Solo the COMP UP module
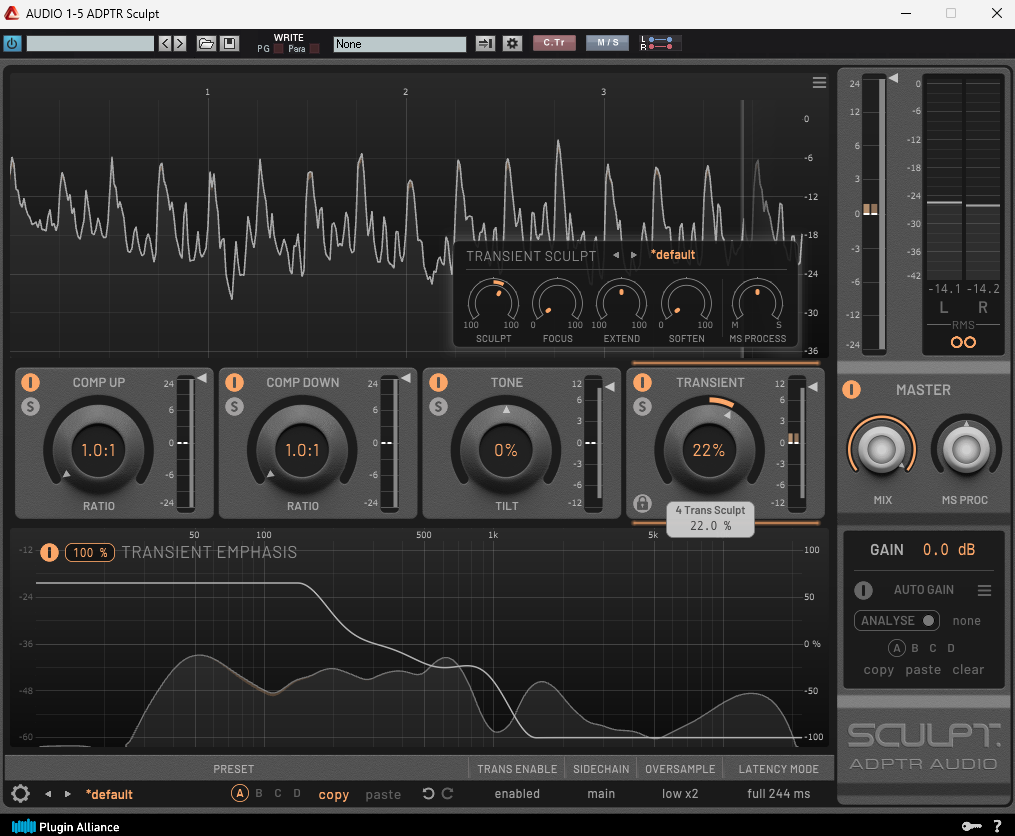Image resolution: width=1015 pixels, height=836 pixels. [x=30, y=407]
